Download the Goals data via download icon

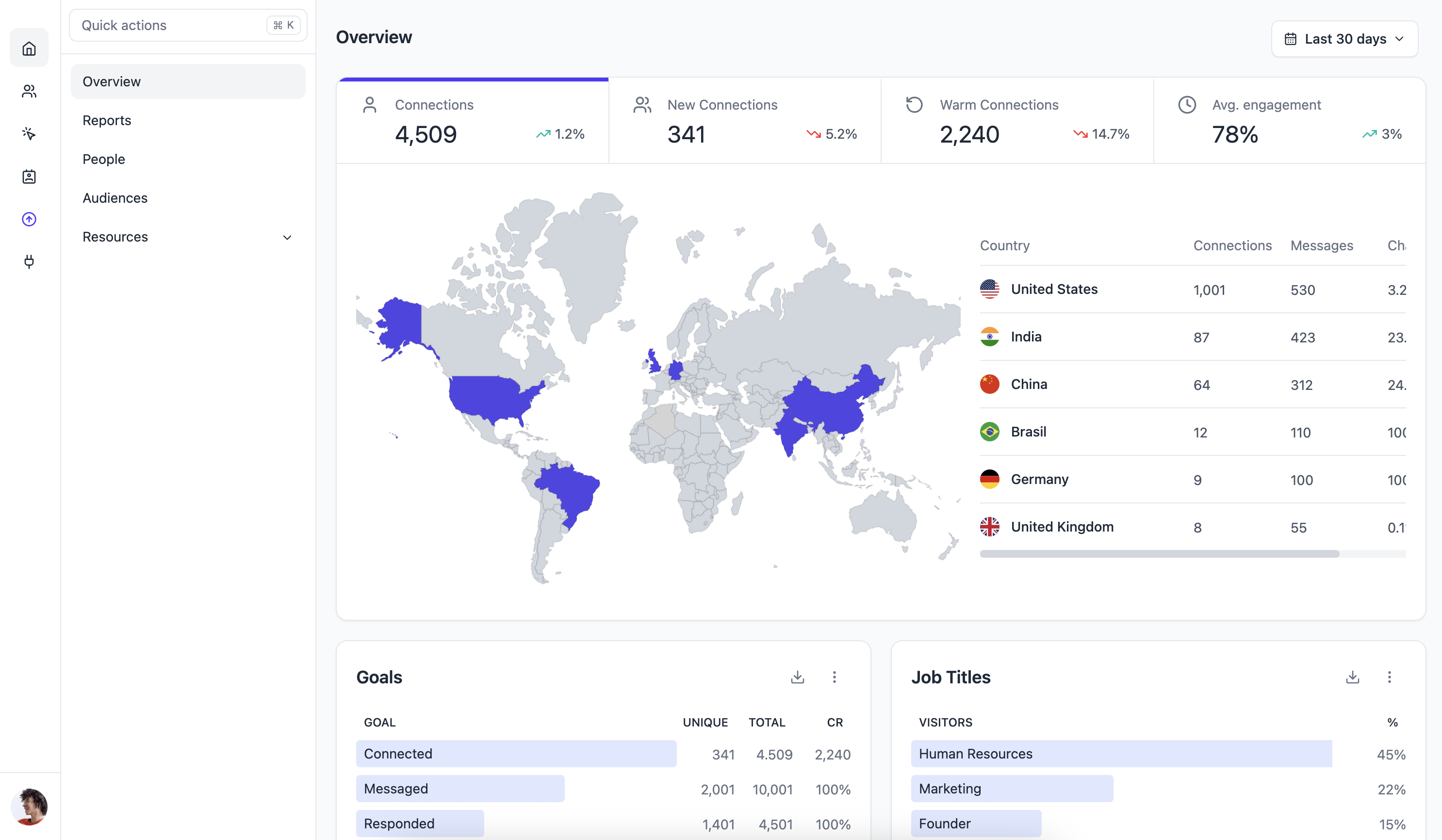798,677
